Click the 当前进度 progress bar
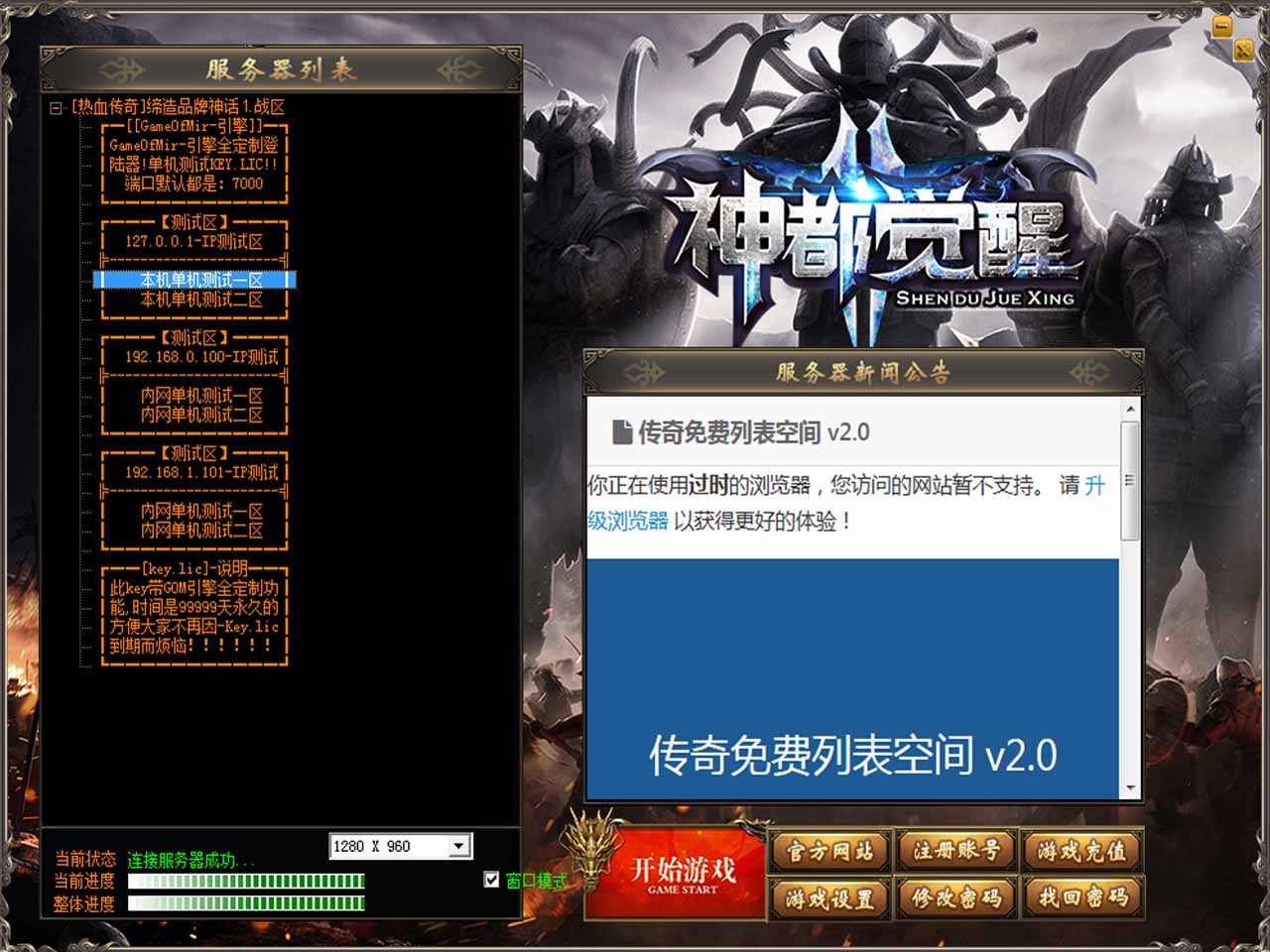Screen dimensions: 1270x952 point(246,882)
